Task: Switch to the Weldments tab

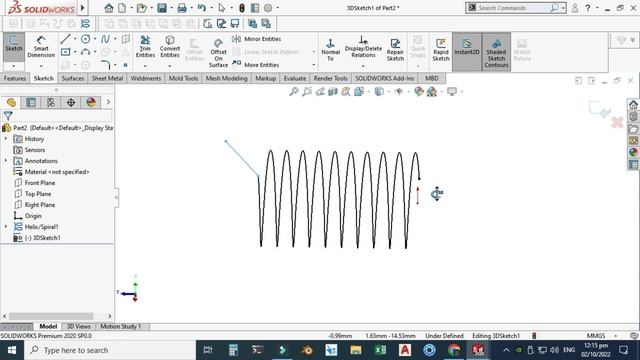Action: tap(146, 78)
